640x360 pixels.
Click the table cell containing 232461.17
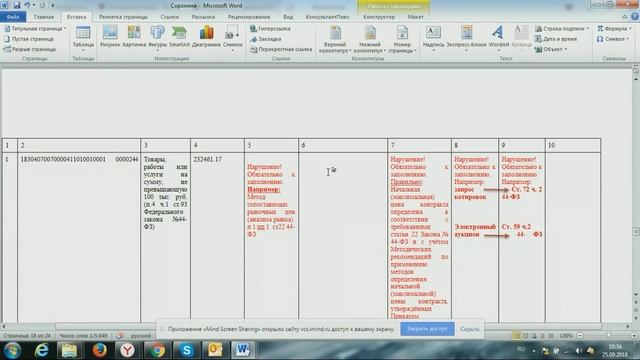click(217, 237)
